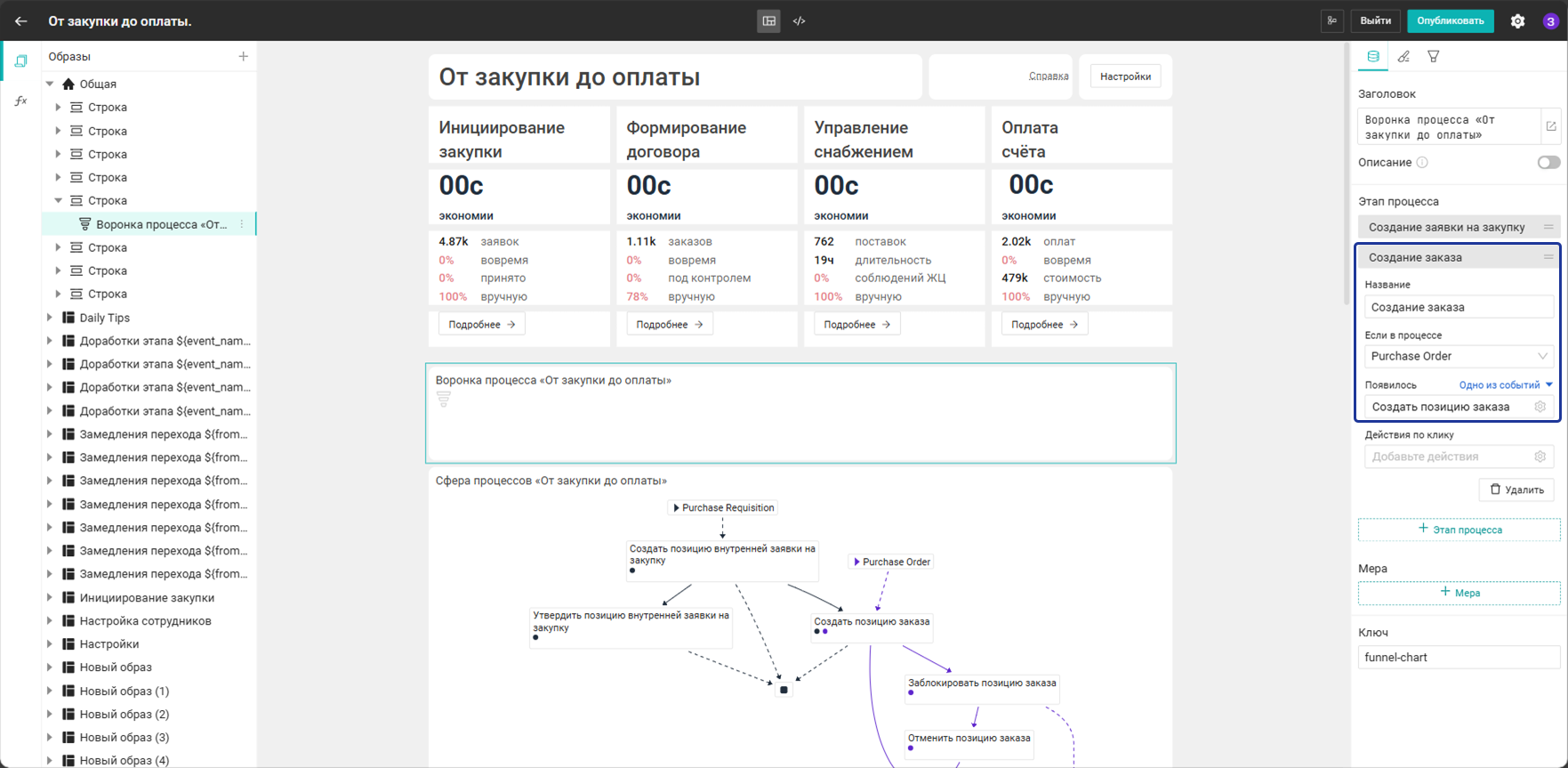Open the style brush tab in the right panel
Viewport: 1568px width, 768px height.
pos(1403,57)
